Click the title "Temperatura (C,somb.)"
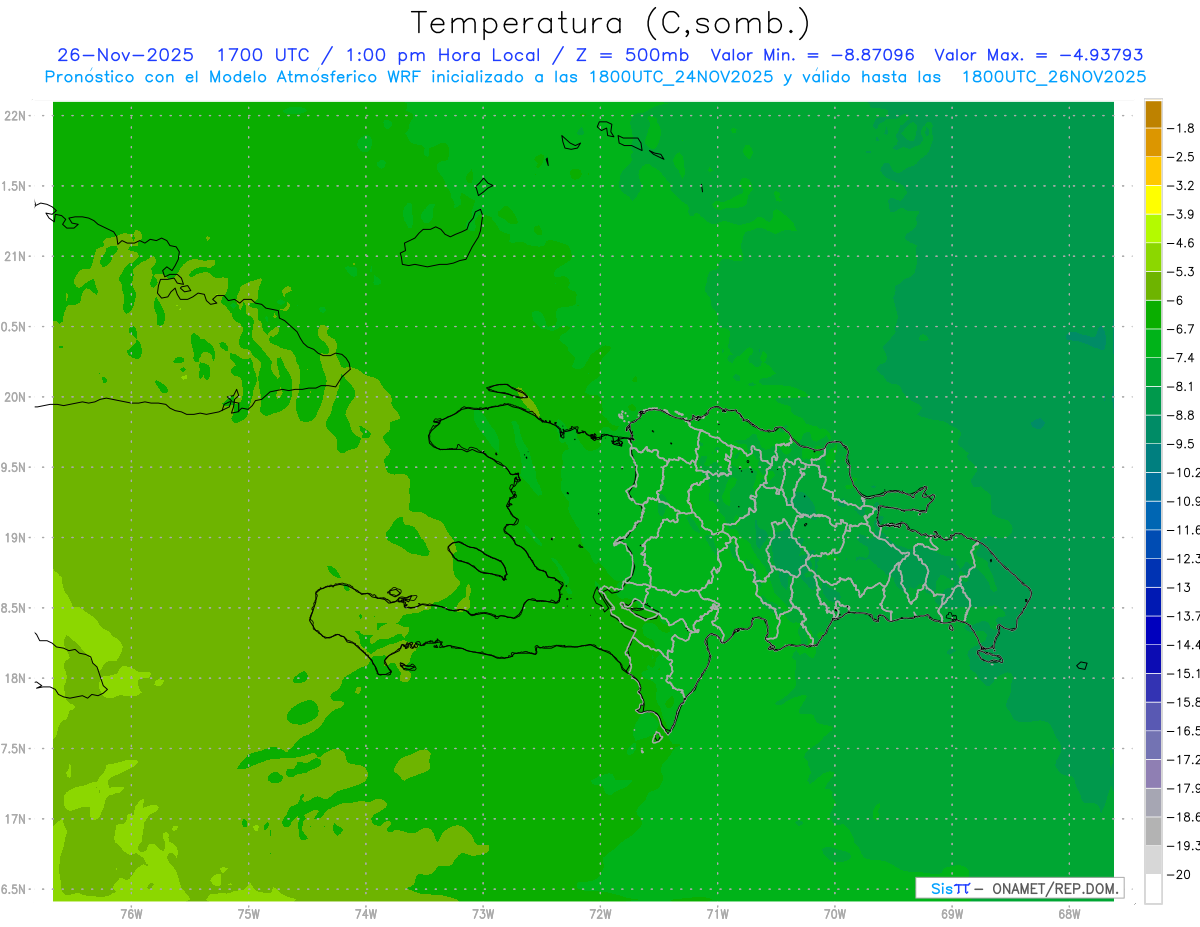This screenshot has height=927, width=1200. point(610,23)
